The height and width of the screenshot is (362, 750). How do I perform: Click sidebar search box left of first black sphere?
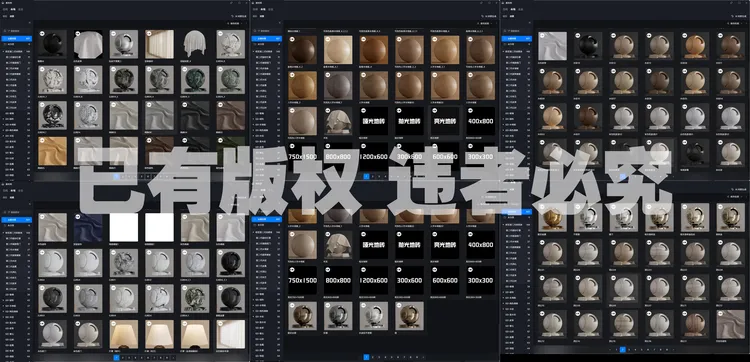click(x=17, y=32)
